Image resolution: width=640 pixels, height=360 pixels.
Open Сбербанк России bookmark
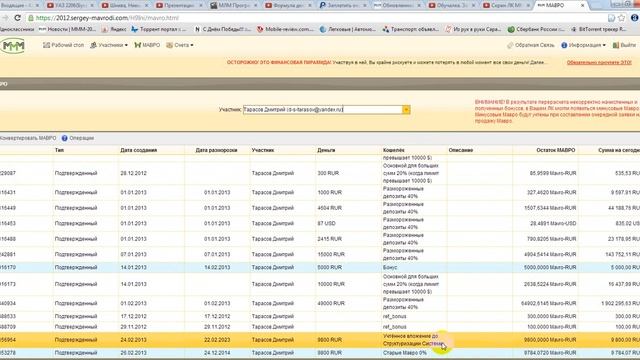click(536, 29)
